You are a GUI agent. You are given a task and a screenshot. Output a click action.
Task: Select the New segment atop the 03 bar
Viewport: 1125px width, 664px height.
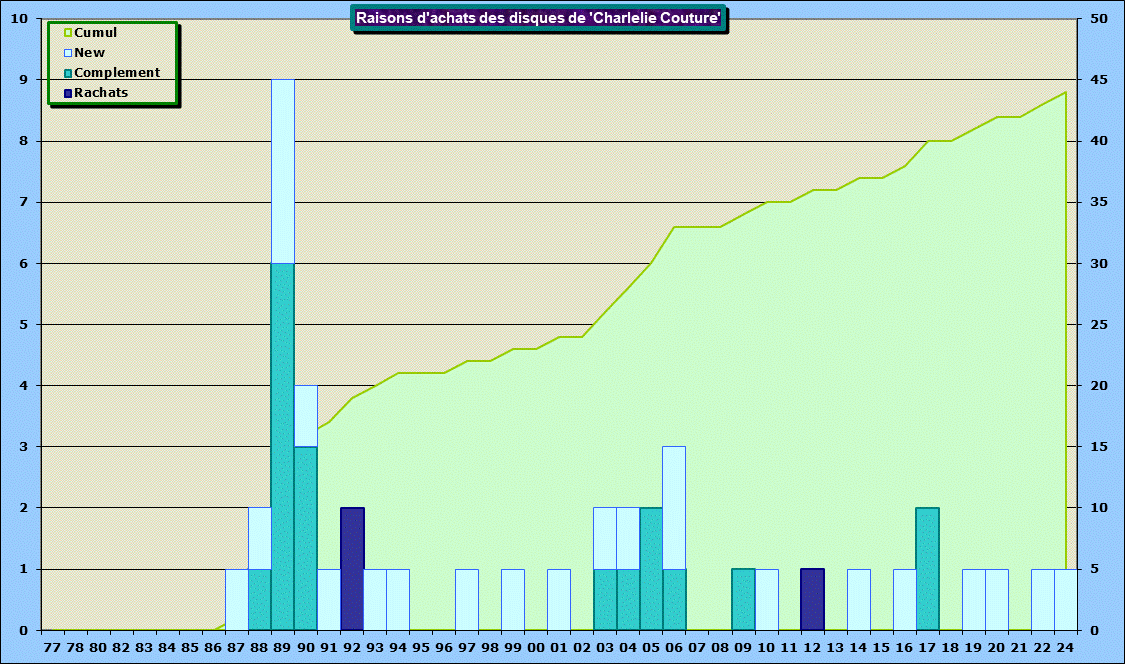pyautogui.click(x=605, y=538)
